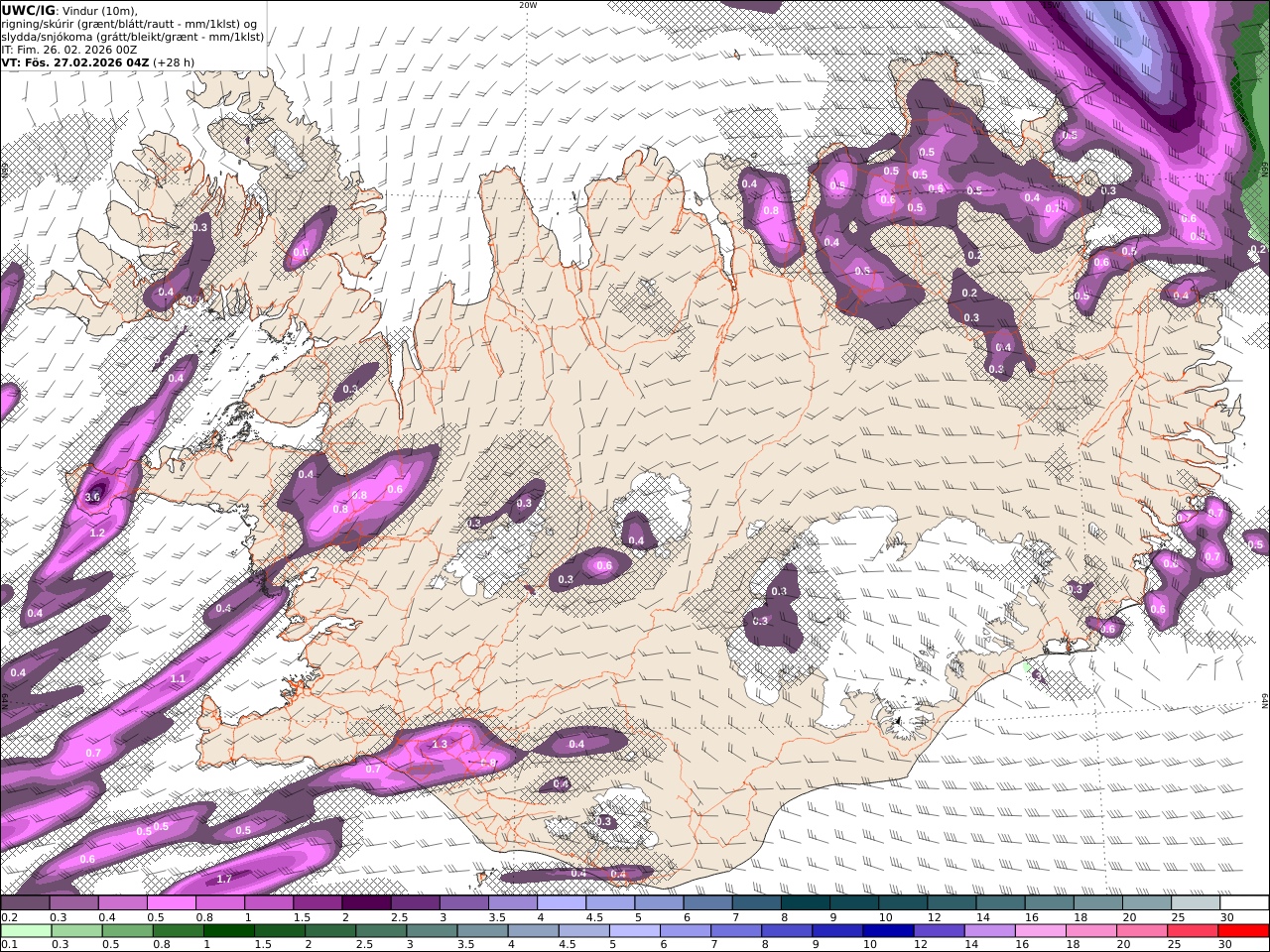Click the darkest purple swatch labeled 2 in the upper scale
Viewport: 1270px width, 952px height.
click(x=366, y=903)
